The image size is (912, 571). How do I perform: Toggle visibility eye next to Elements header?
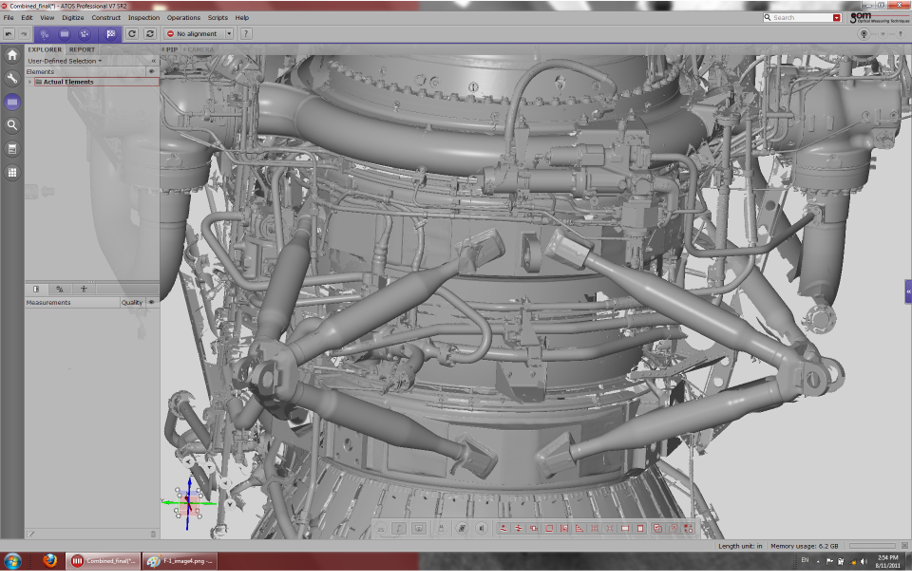tap(152, 71)
